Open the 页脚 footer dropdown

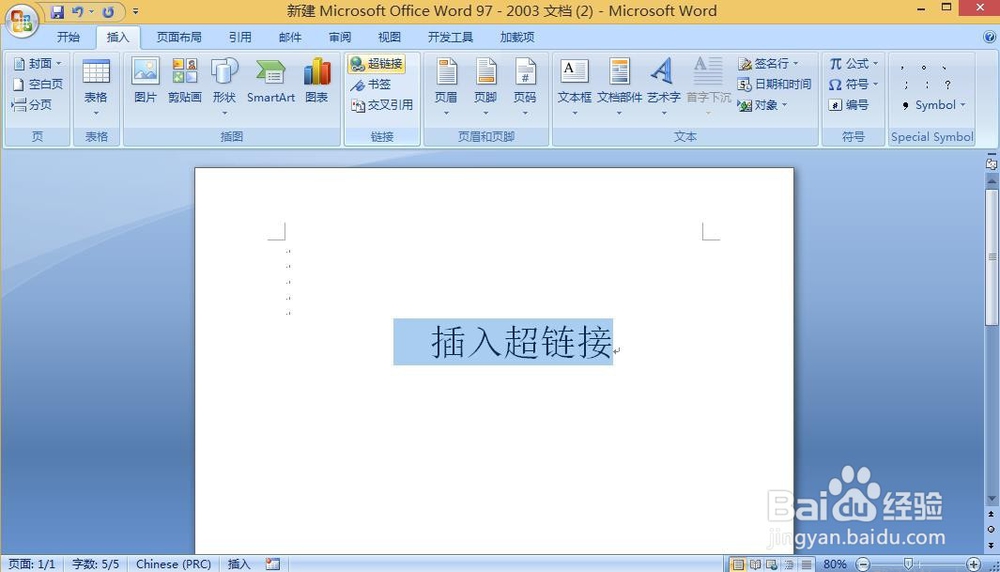(486, 87)
